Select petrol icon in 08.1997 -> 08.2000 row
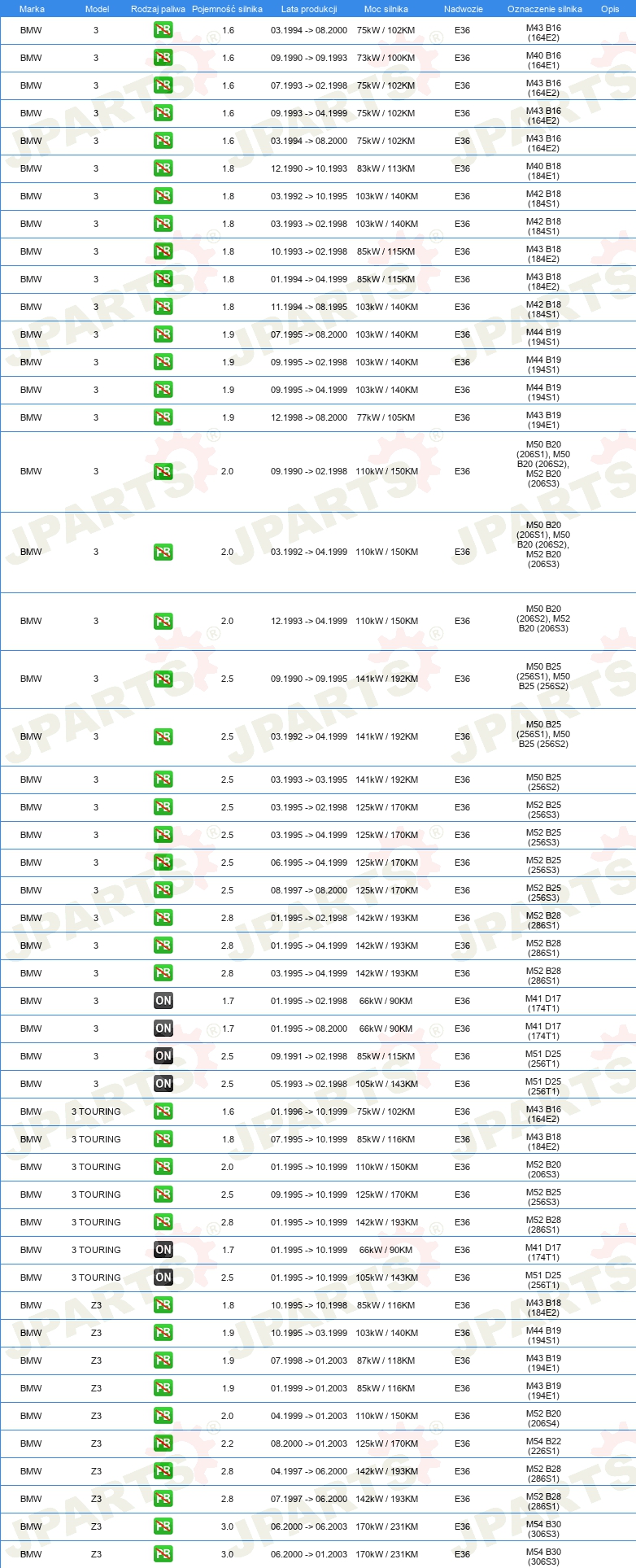The image size is (636, 1568). point(163,890)
